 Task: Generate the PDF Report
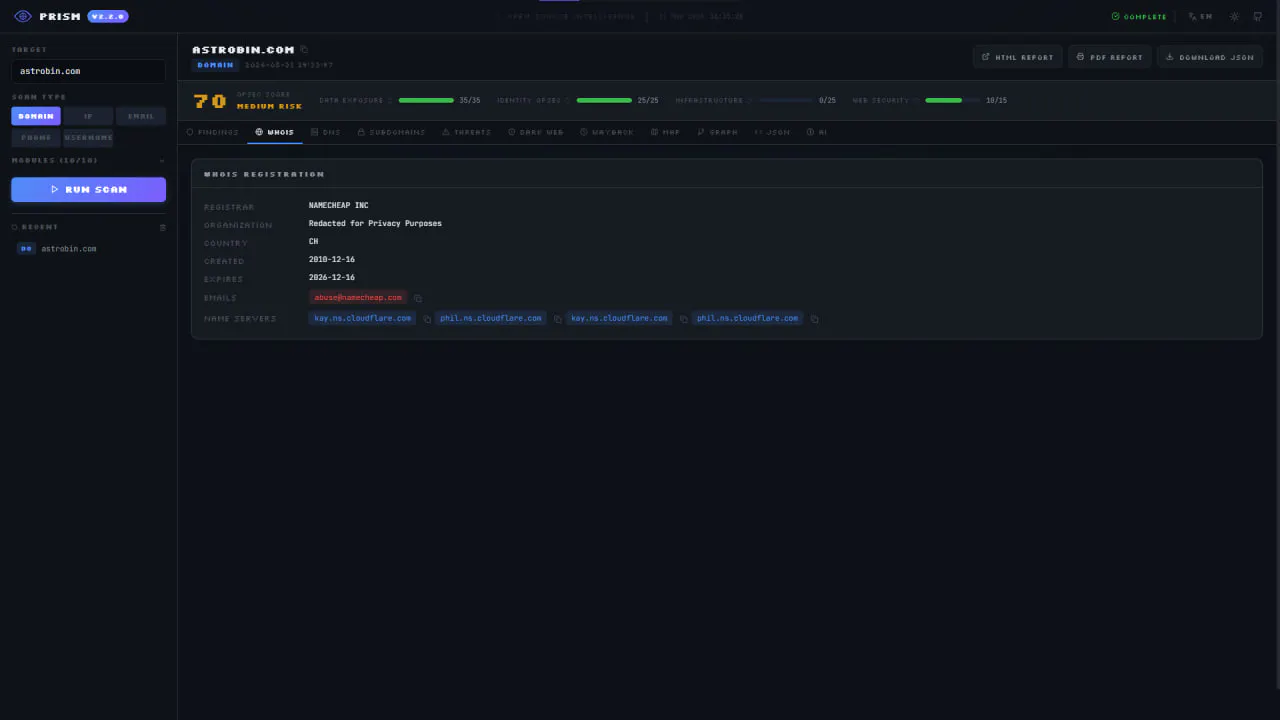pos(1110,57)
